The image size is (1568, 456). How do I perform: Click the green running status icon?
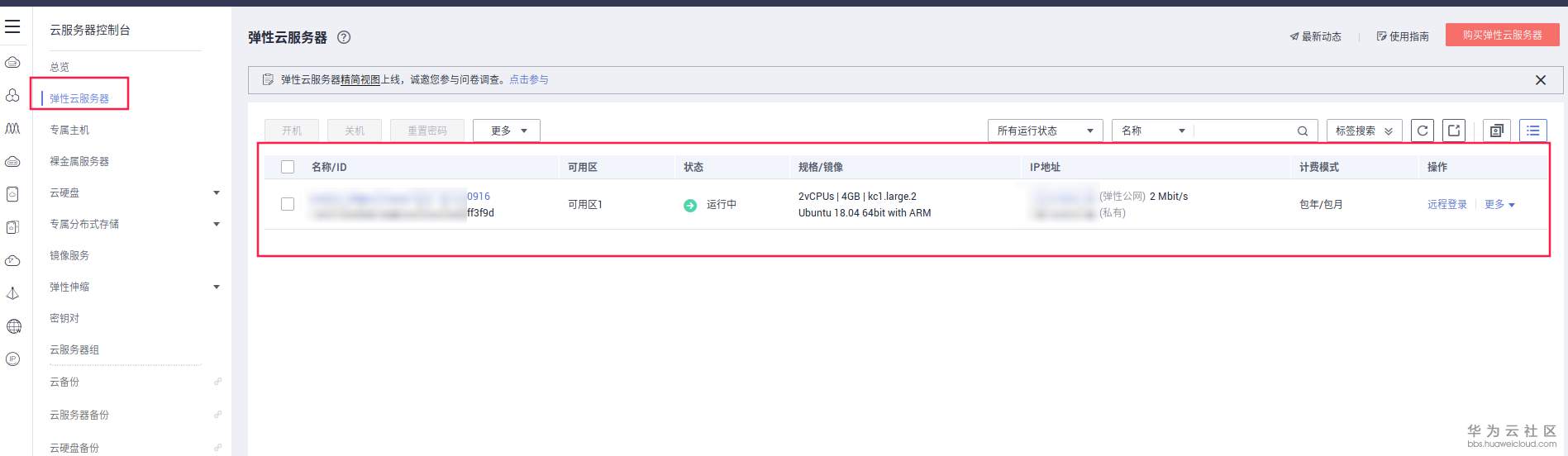pyautogui.click(x=690, y=205)
